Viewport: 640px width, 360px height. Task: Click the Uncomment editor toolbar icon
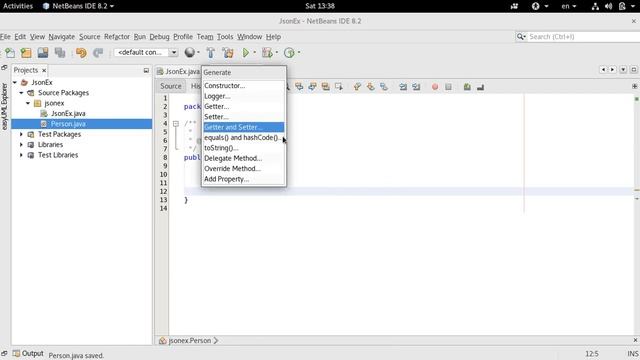480,87
